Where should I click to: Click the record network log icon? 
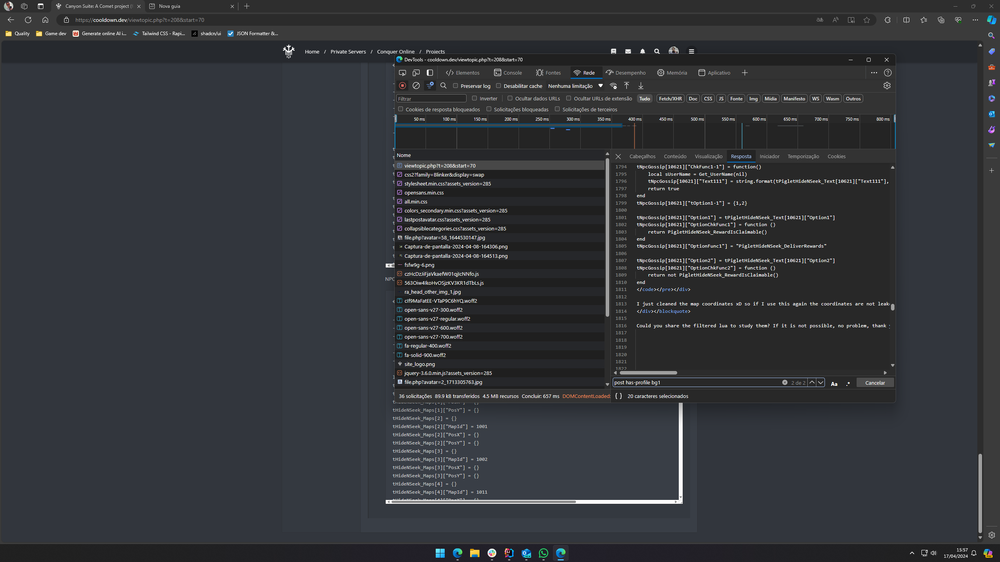click(x=403, y=86)
